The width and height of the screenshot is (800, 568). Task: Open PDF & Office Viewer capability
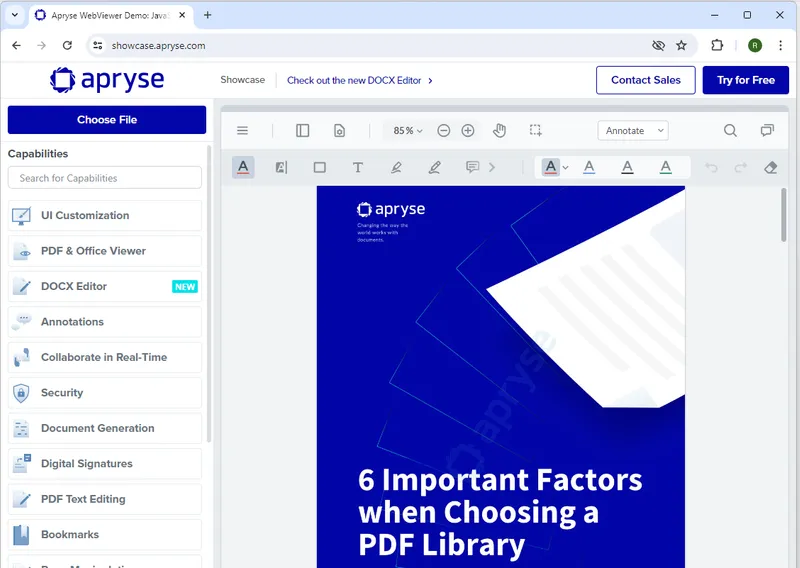pos(105,251)
